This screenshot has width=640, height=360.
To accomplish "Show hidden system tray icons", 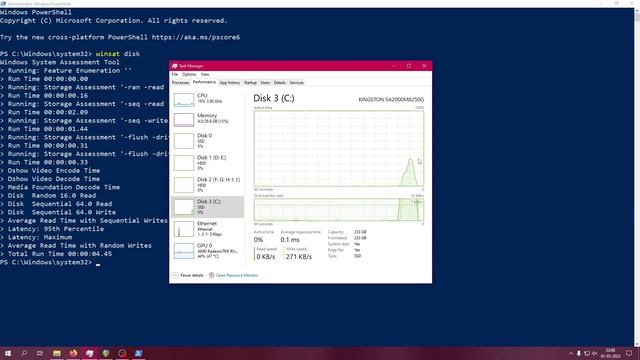I will [571, 353].
